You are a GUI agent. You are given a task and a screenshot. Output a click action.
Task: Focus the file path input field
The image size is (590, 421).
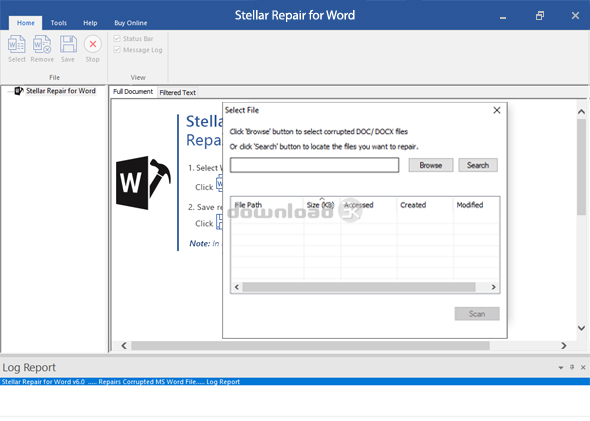pyautogui.click(x=315, y=165)
